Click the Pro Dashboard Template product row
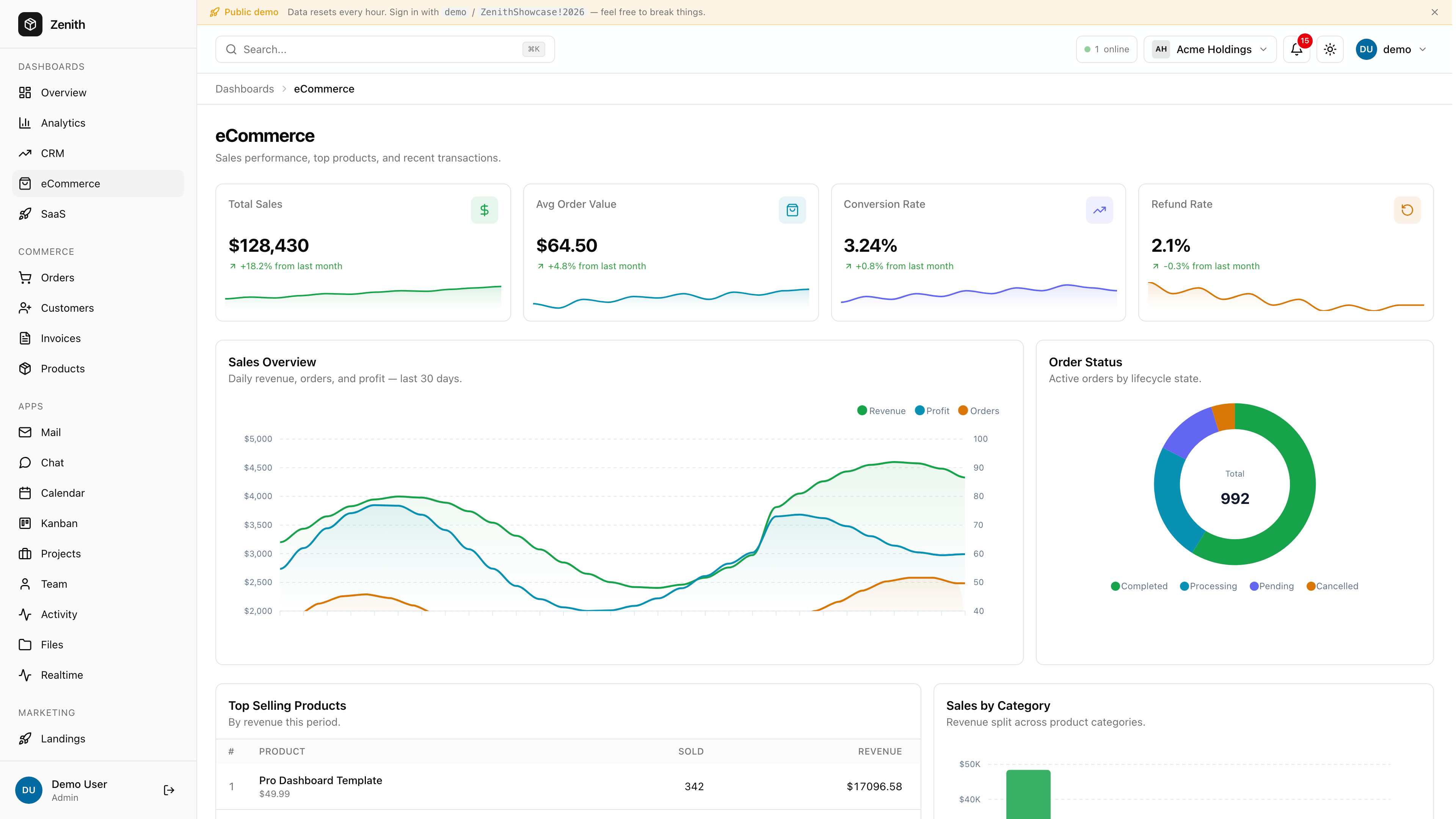Viewport: 1456px width, 819px height. [569, 787]
